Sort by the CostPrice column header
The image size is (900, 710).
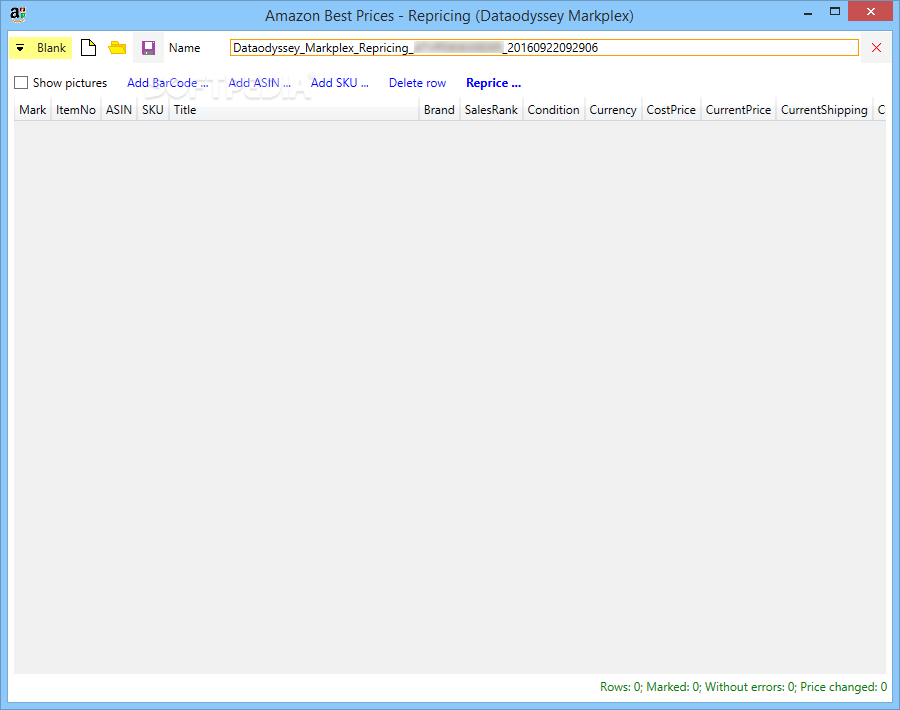pyautogui.click(x=671, y=110)
